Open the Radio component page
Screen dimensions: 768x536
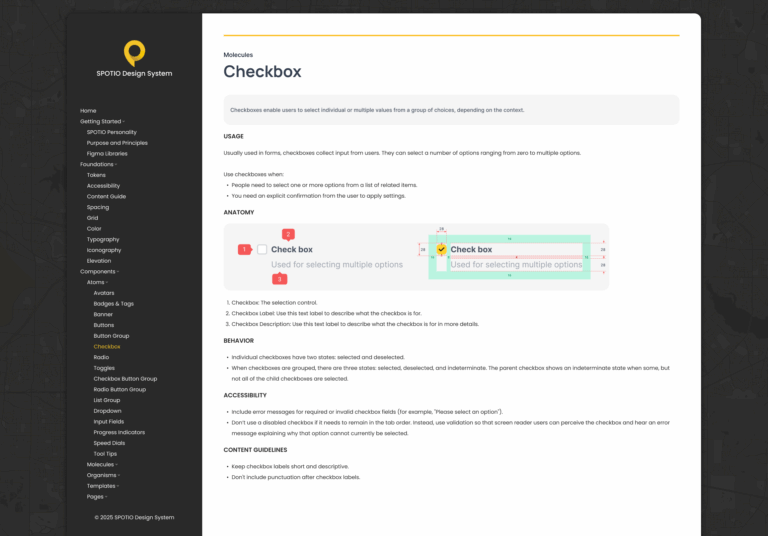pyautogui.click(x=101, y=358)
